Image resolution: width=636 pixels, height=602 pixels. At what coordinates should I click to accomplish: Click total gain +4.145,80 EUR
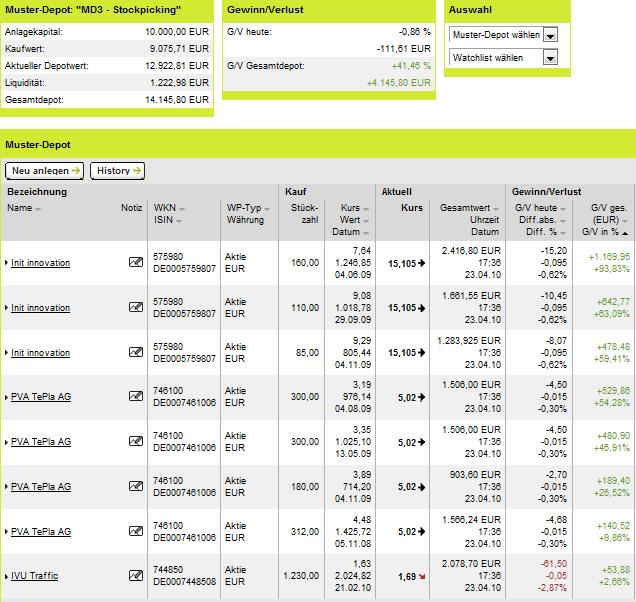399,83
